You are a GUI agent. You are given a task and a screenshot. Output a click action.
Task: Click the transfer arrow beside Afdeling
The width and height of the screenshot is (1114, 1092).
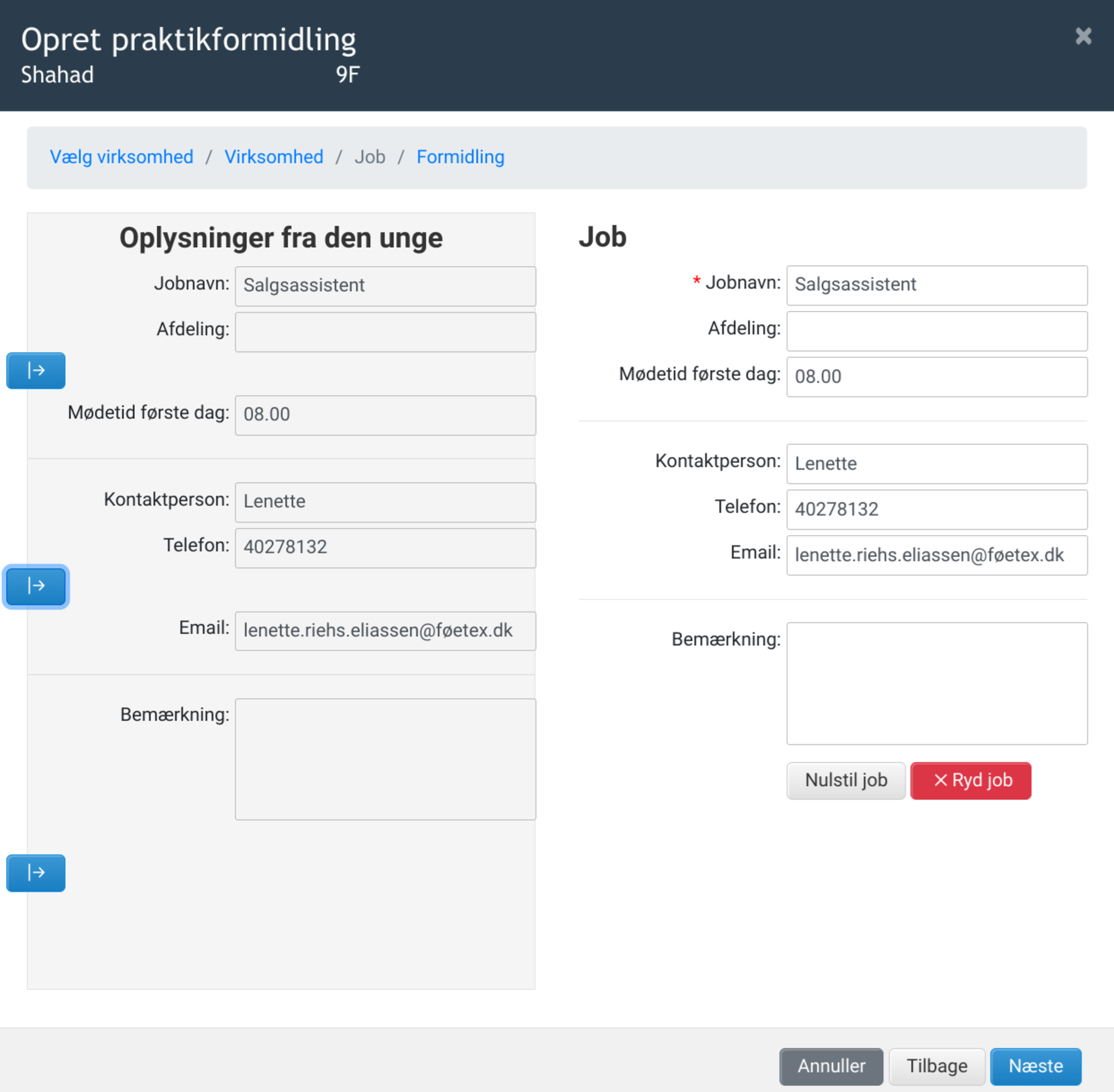[x=36, y=370]
